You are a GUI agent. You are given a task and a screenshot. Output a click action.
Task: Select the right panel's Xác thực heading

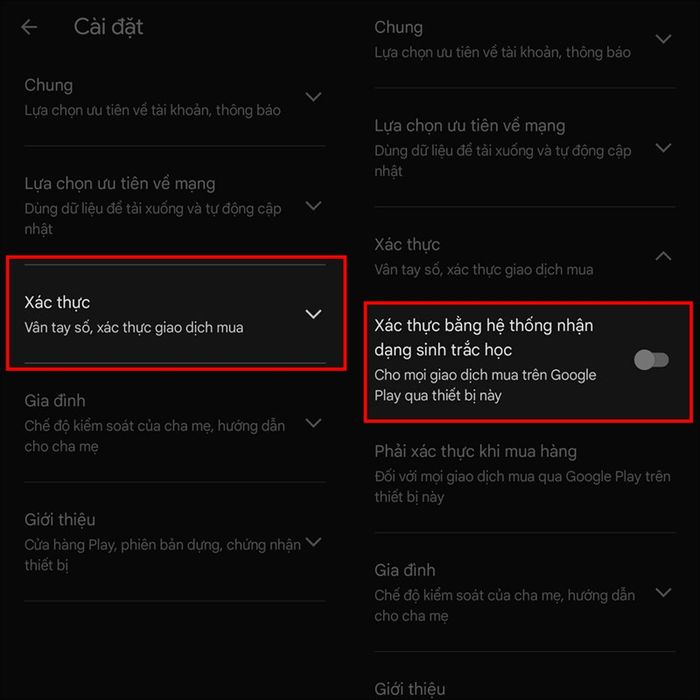[407, 245]
